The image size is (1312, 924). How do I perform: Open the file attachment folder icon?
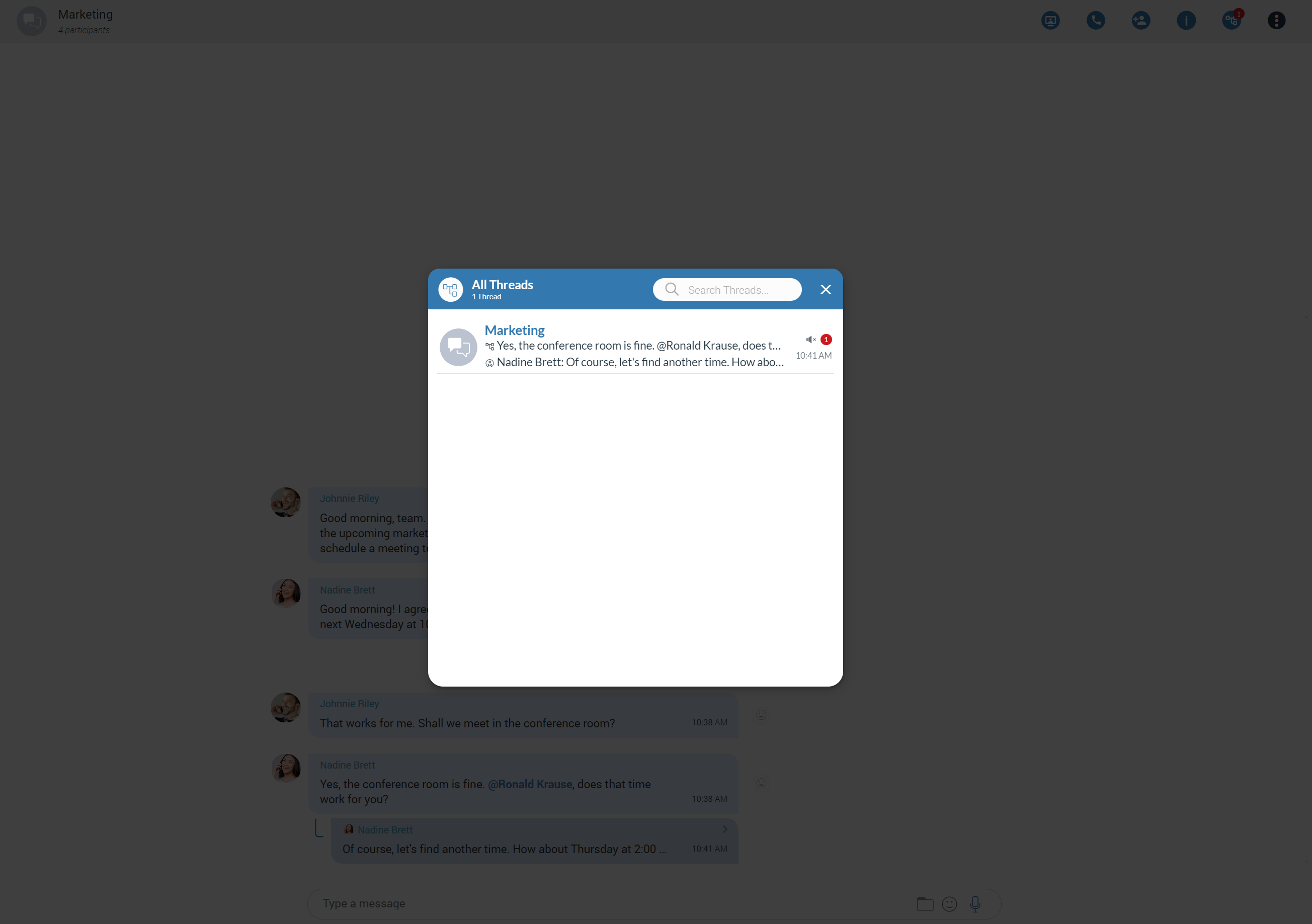925,903
